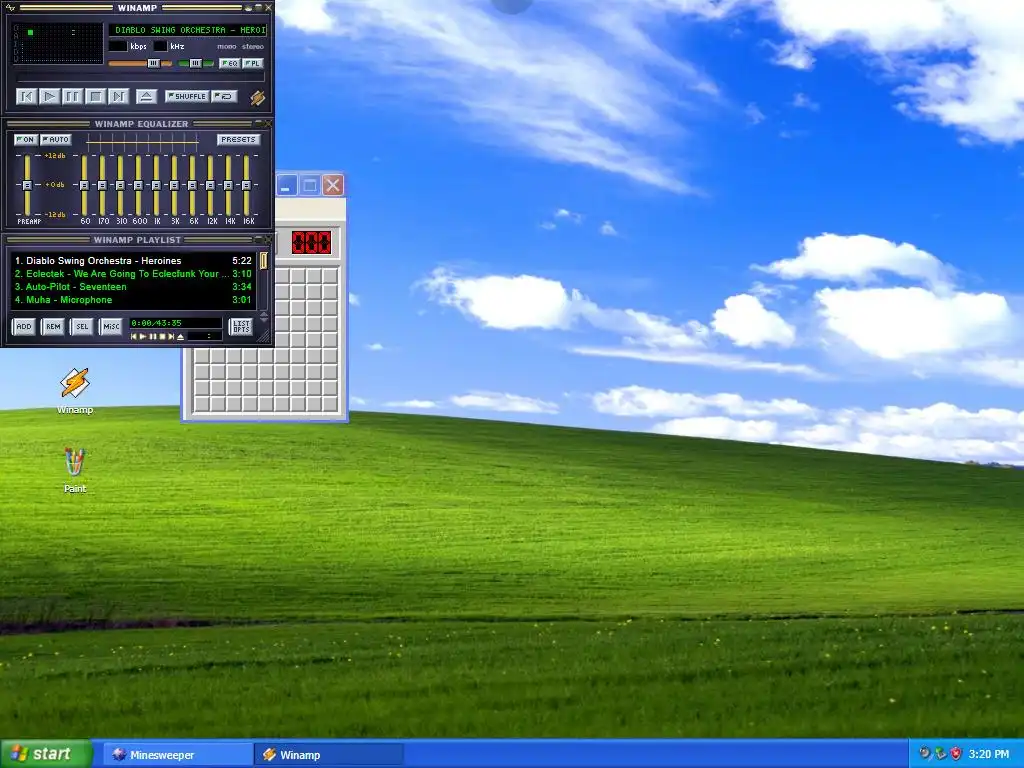Click the mini eject button in playlist
The image size is (1024, 768).
pyautogui.click(x=180, y=337)
